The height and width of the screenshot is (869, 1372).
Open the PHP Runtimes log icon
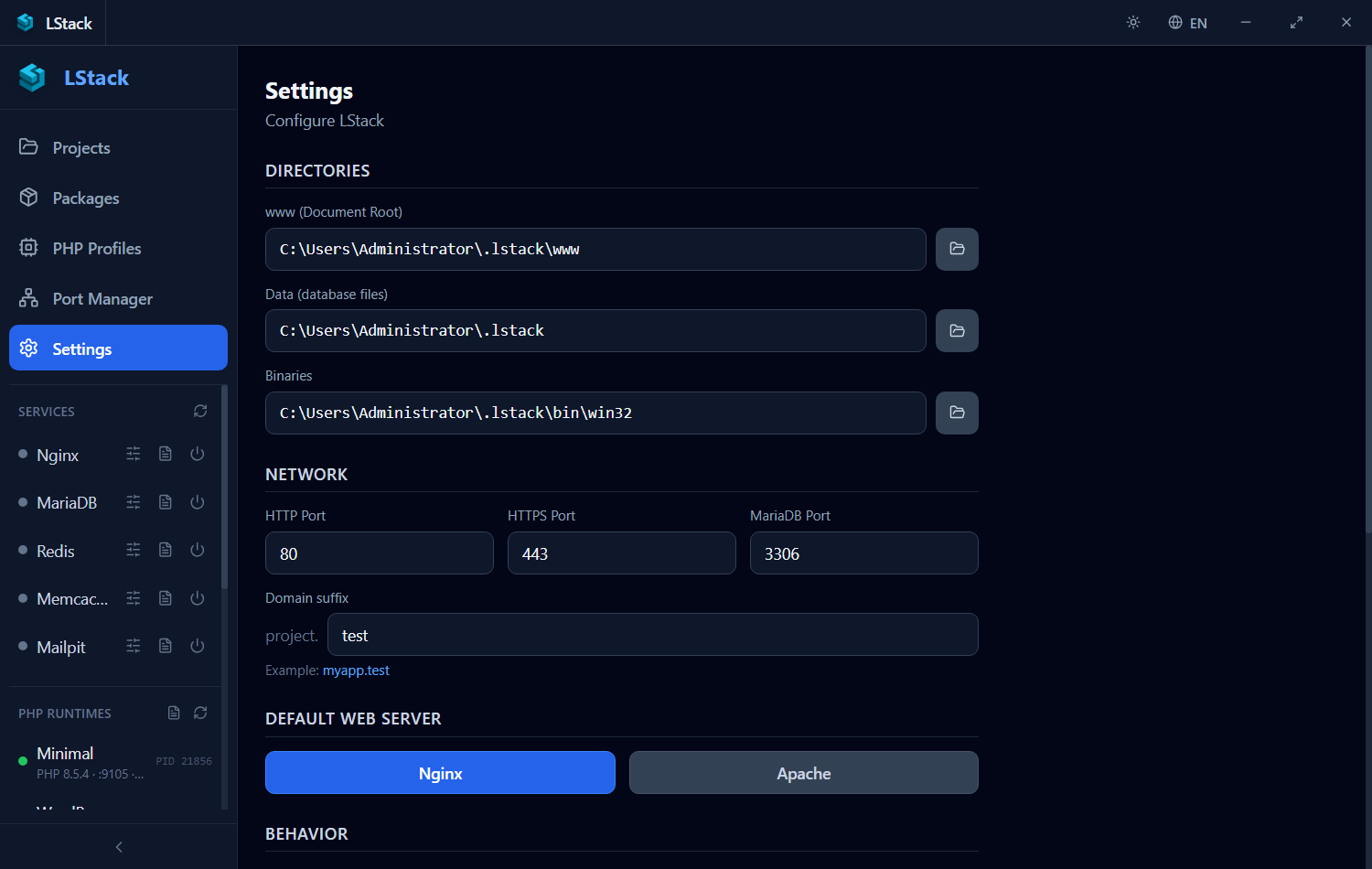pos(174,713)
